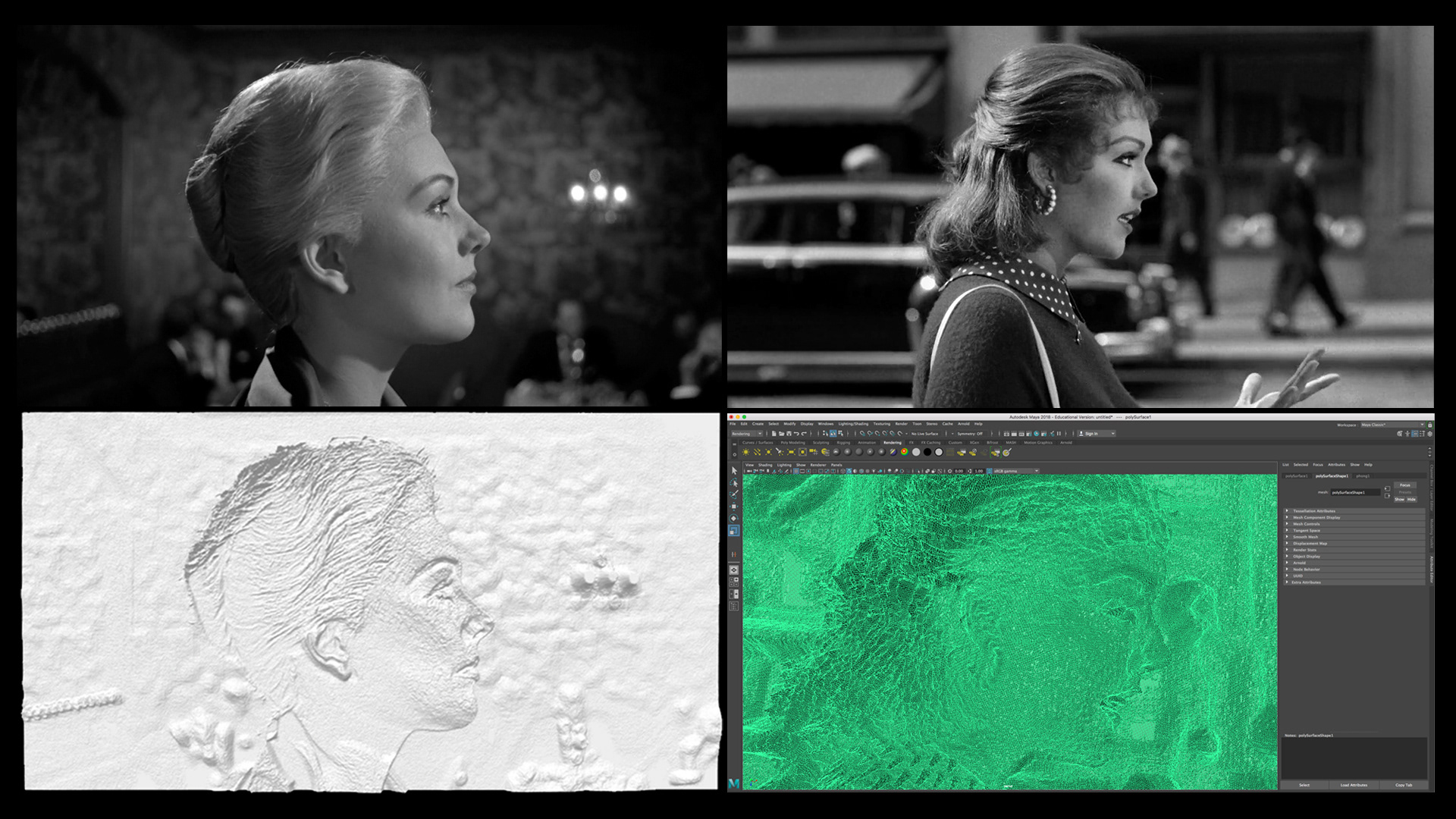This screenshot has height=819, width=1456.
Task: Pick the Lasso select tool
Action: tap(734, 482)
